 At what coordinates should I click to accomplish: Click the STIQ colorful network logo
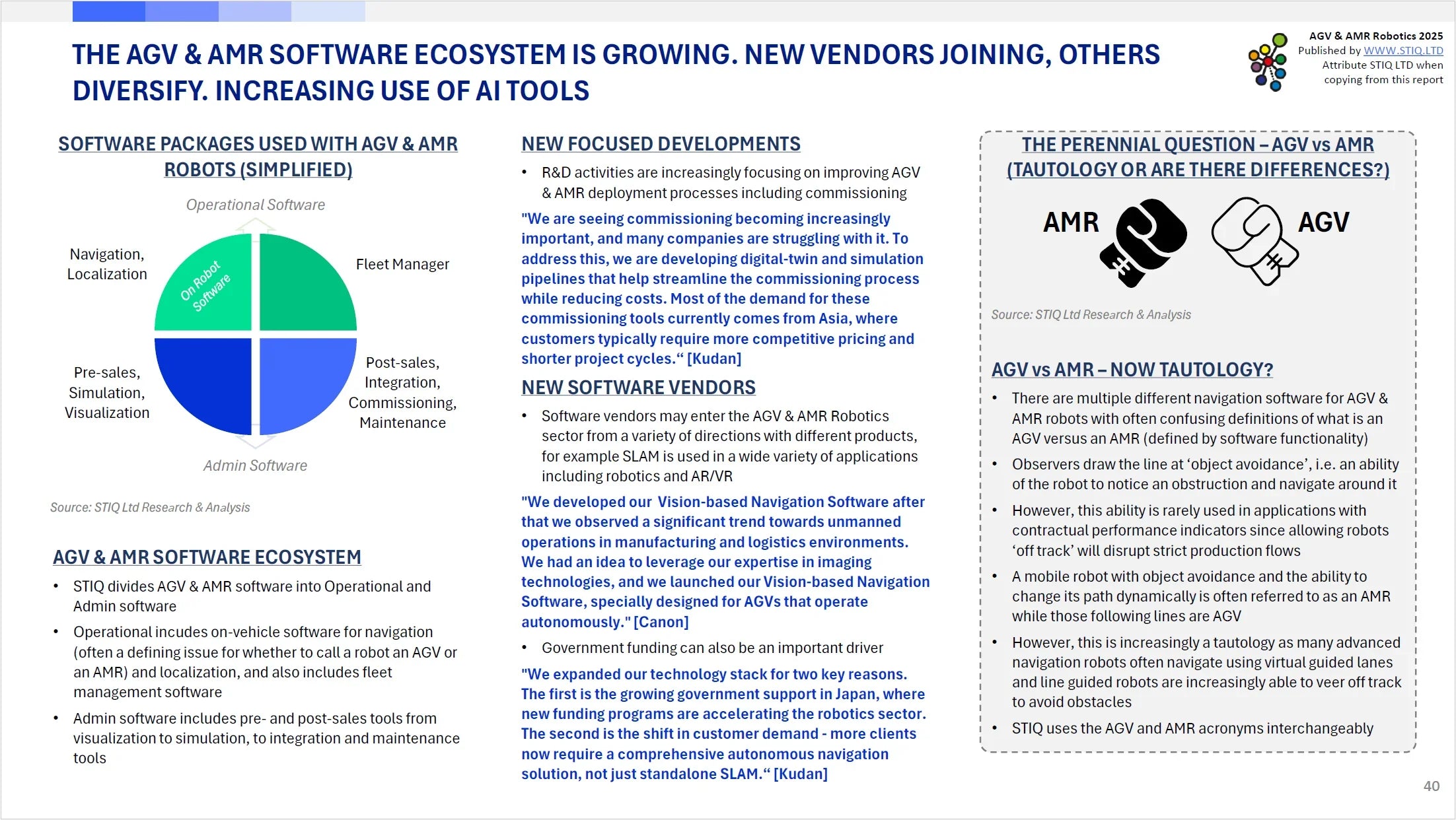tap(1268, 62)
